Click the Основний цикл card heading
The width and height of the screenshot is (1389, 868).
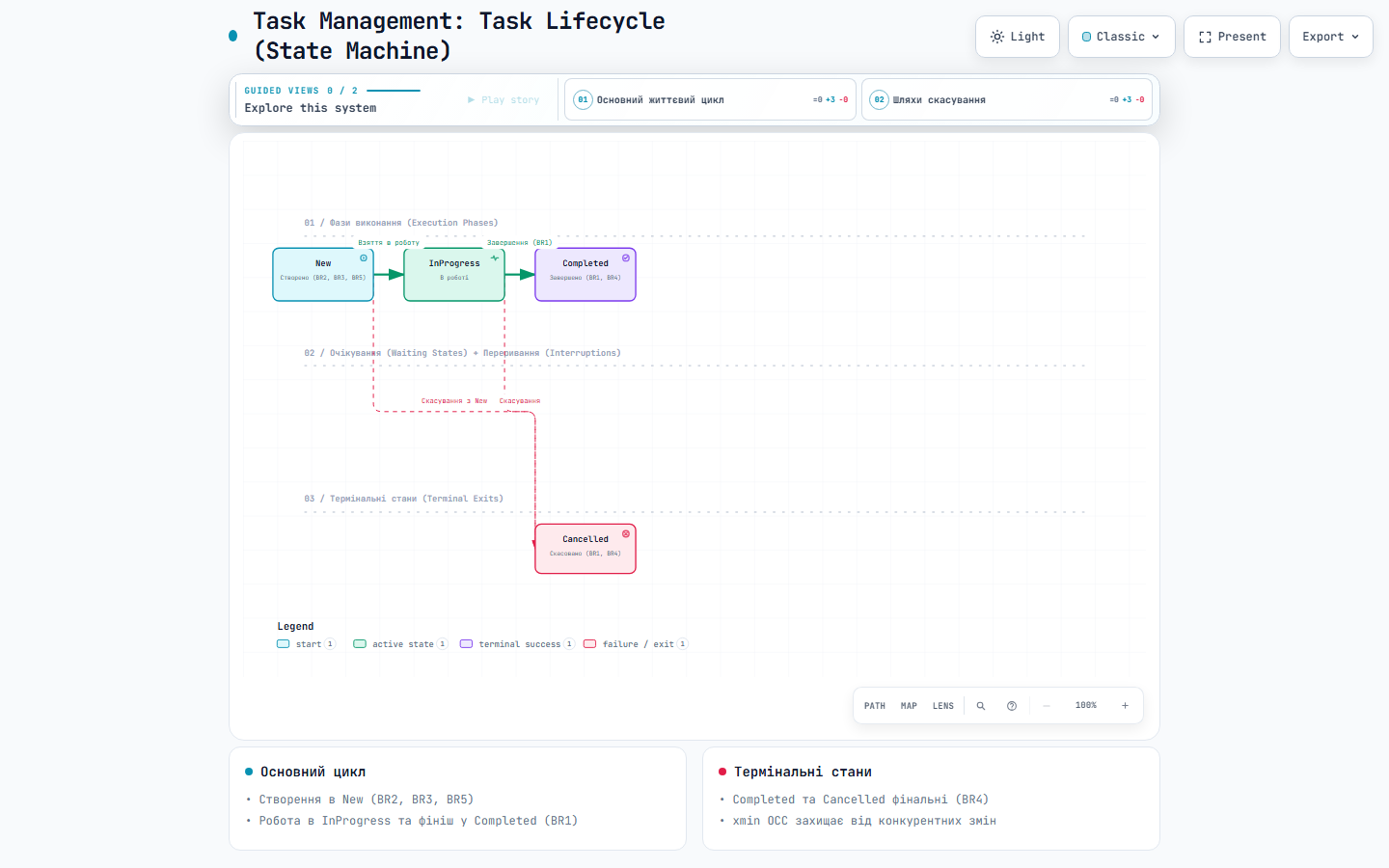click(x=313, y=773)
